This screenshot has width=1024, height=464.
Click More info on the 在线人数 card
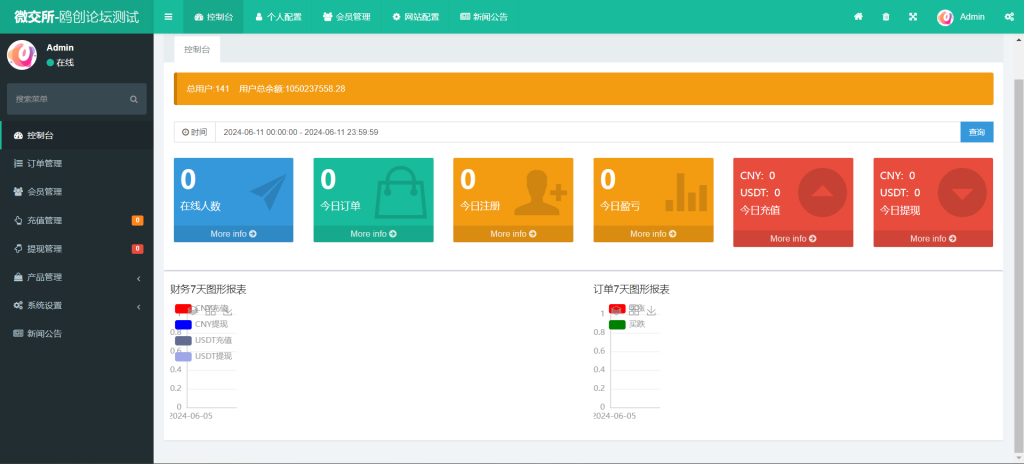click(233, 233)
